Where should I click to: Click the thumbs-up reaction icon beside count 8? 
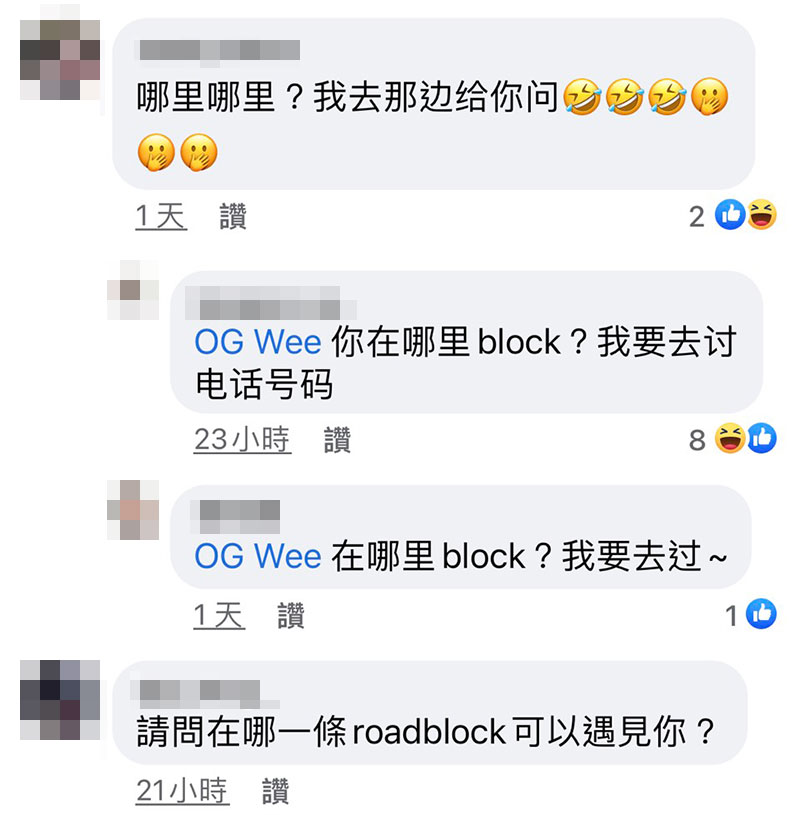tap(762, 438)
